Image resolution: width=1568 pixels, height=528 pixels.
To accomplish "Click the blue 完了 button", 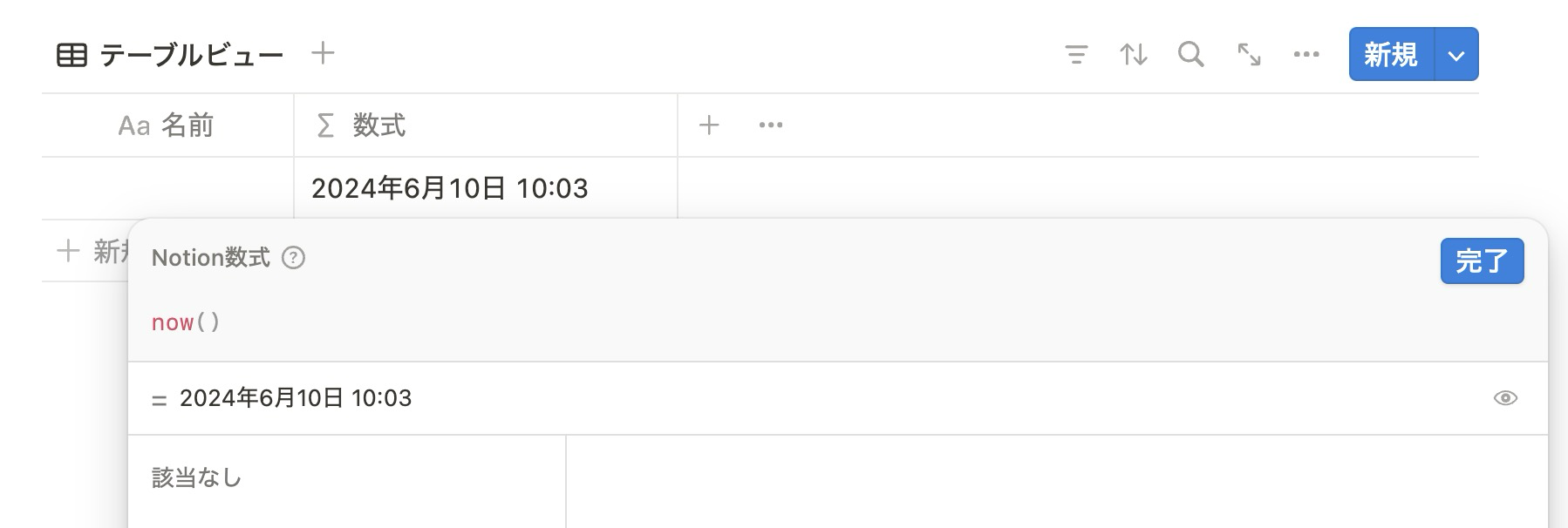I will (x=1482, y=261).
